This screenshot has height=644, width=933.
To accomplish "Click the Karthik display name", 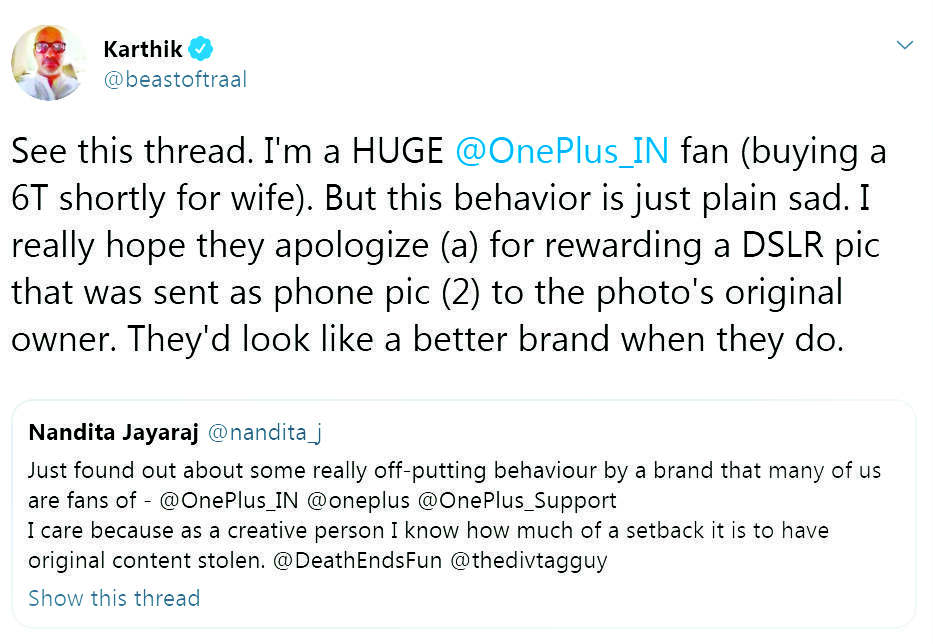I will tap(143, 48).
